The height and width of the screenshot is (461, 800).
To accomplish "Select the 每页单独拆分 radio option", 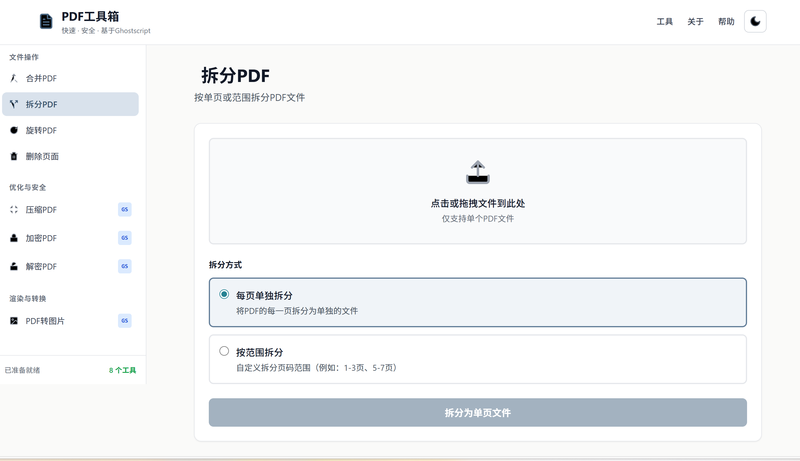I will pos(224,294).
